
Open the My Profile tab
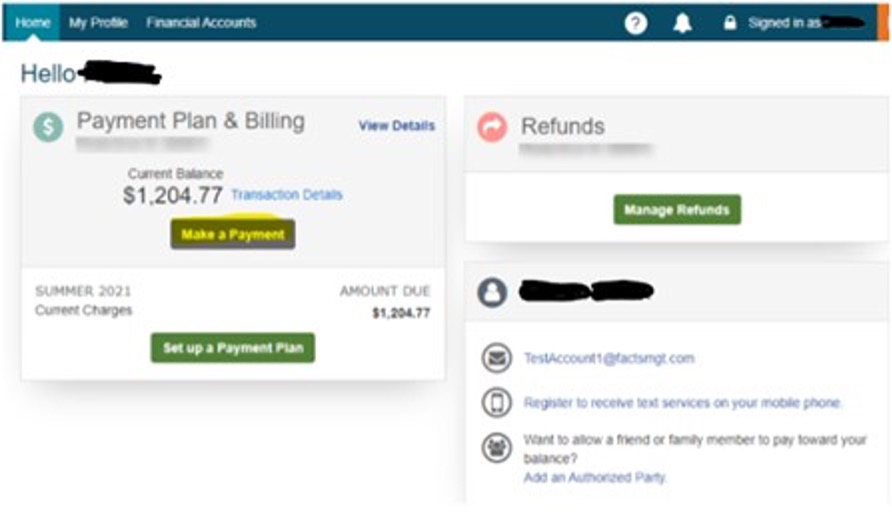98,23
